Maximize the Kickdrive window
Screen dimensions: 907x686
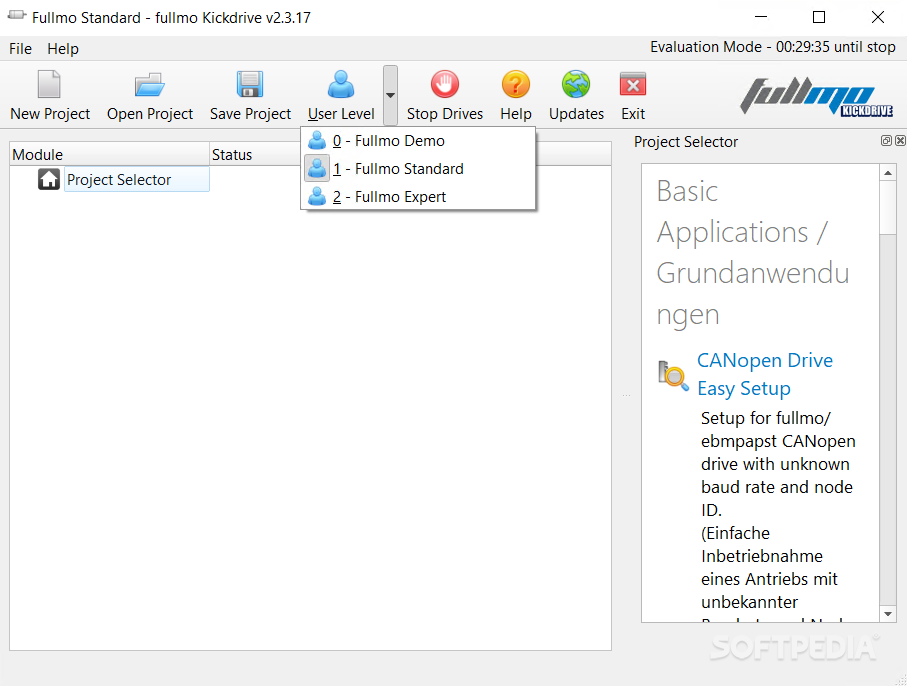click(x=818, y=17)
